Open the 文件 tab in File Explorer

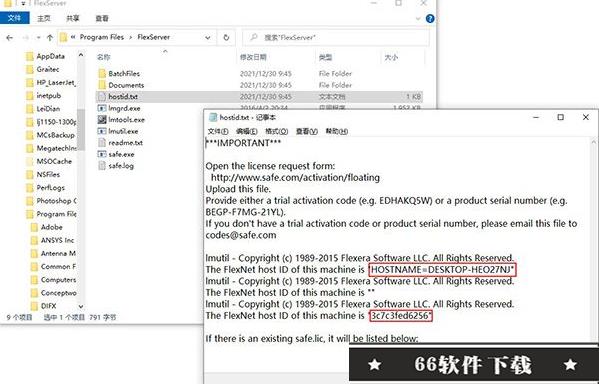(14, 18)
